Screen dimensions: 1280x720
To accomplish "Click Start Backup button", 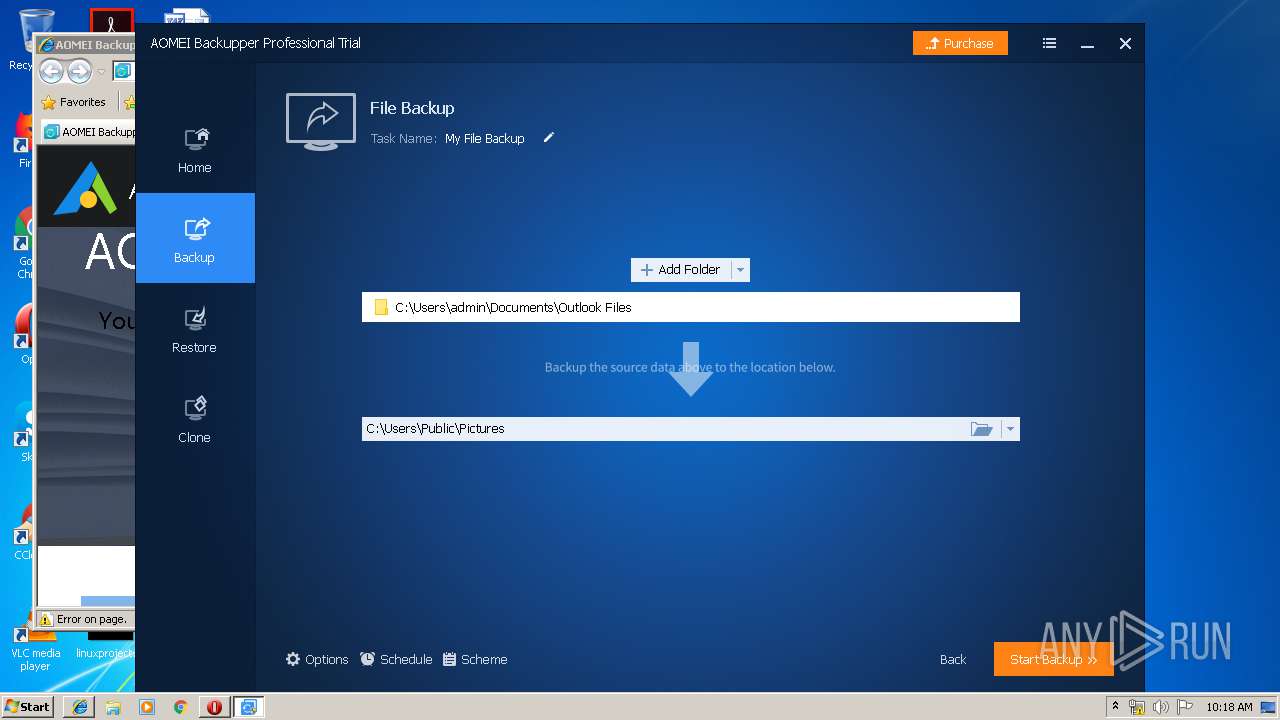I will pos(1054,659).
